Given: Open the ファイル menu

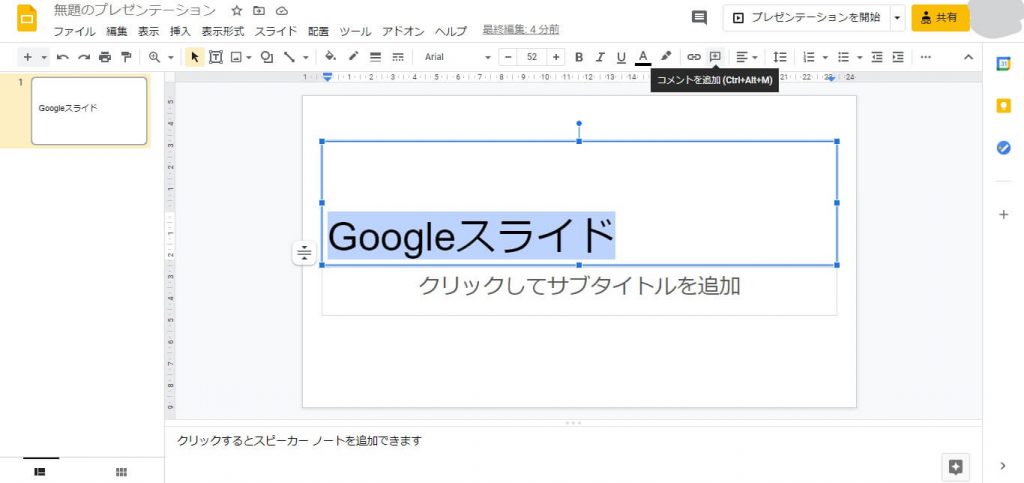Looking at the screenshot, I should click(74, 31).
